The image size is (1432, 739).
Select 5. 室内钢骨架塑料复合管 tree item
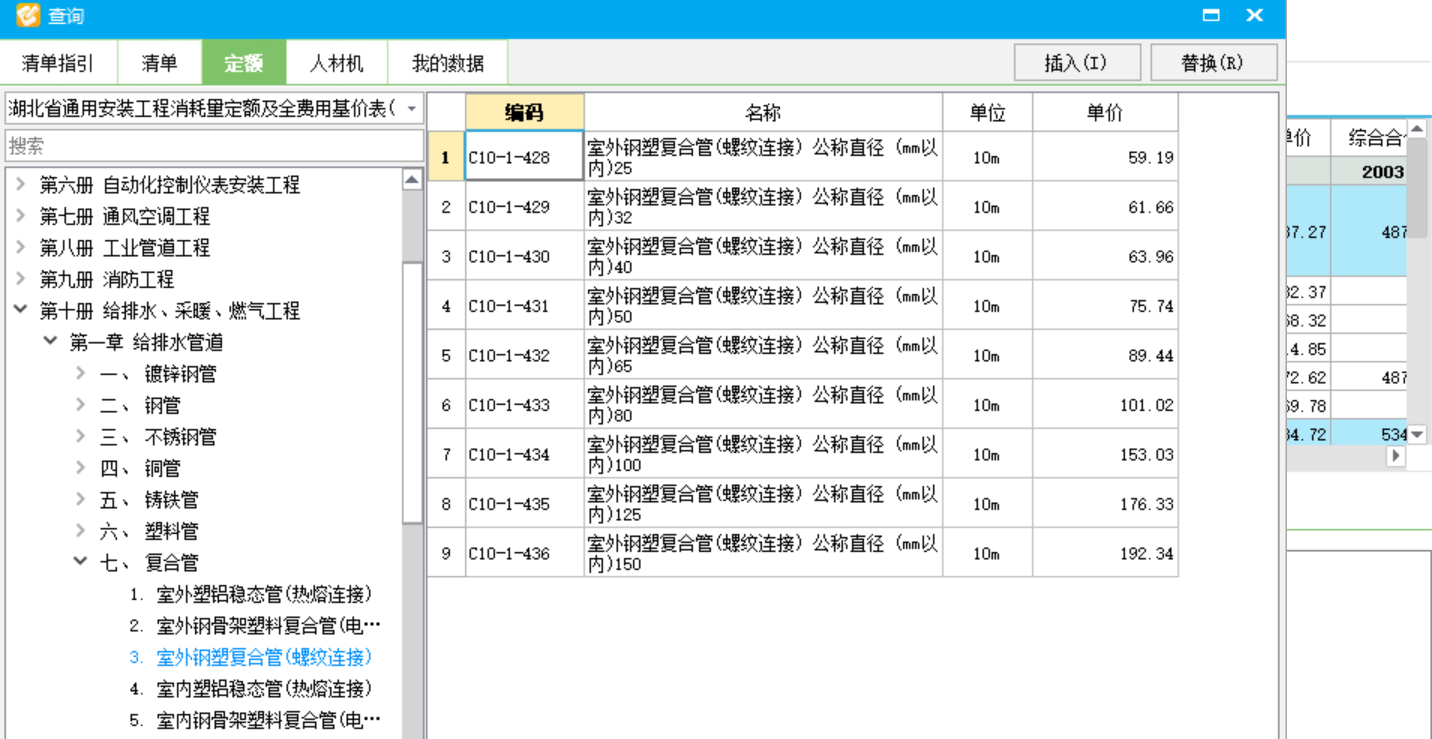pyautogui.click(x=255, y=720)
